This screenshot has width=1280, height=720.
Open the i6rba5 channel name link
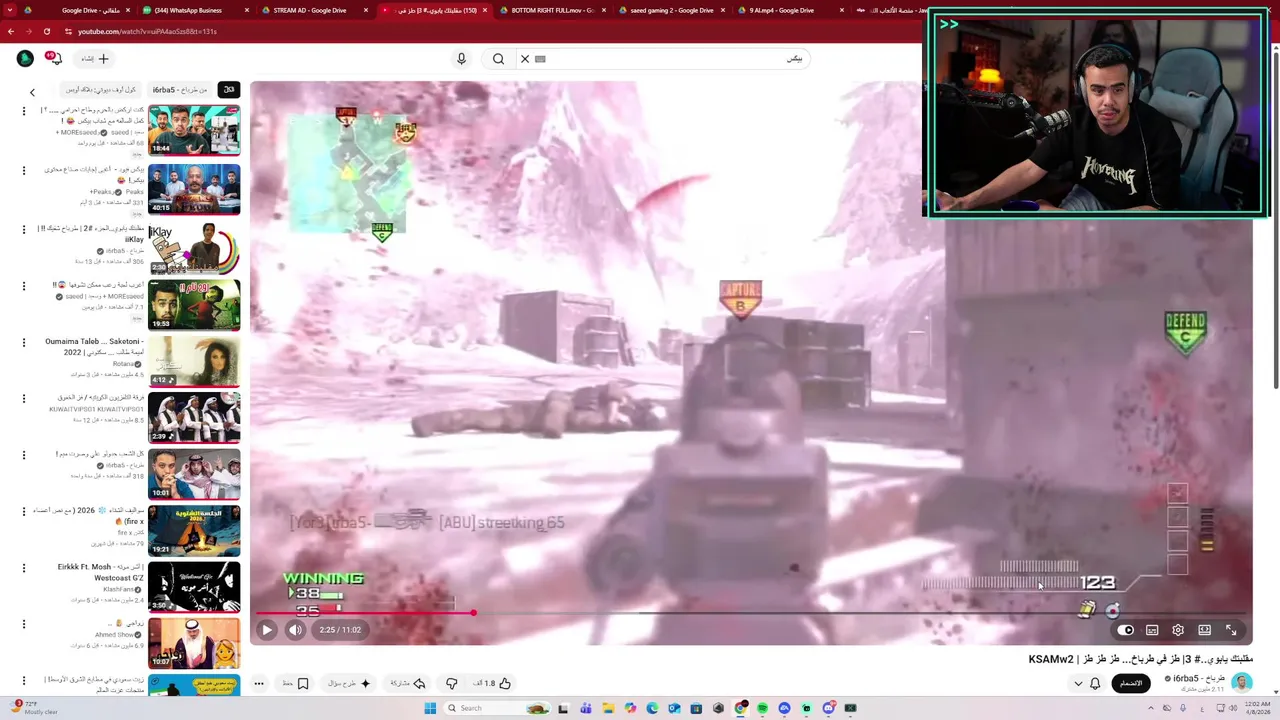pyautogui.click(x=1197, y=678)
